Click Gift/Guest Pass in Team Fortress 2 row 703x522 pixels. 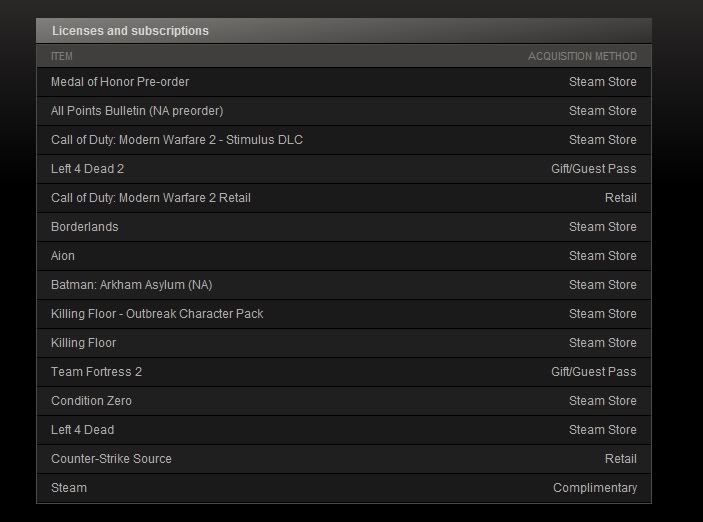[594, 372]
